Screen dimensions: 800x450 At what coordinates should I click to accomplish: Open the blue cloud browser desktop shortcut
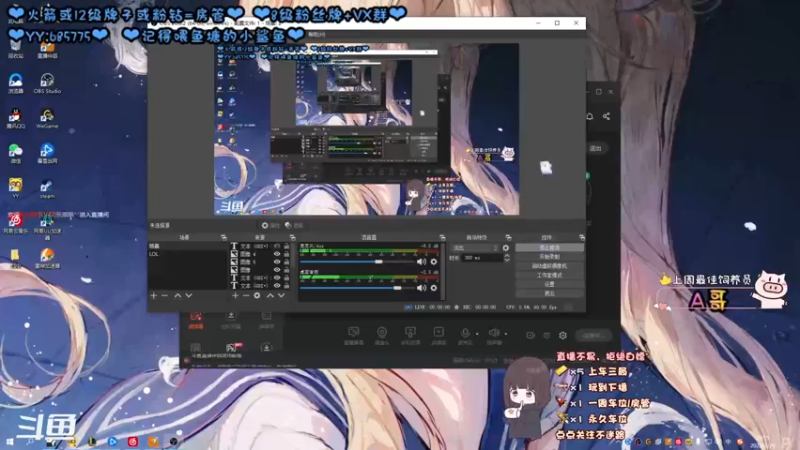click(x=15, y=83)
